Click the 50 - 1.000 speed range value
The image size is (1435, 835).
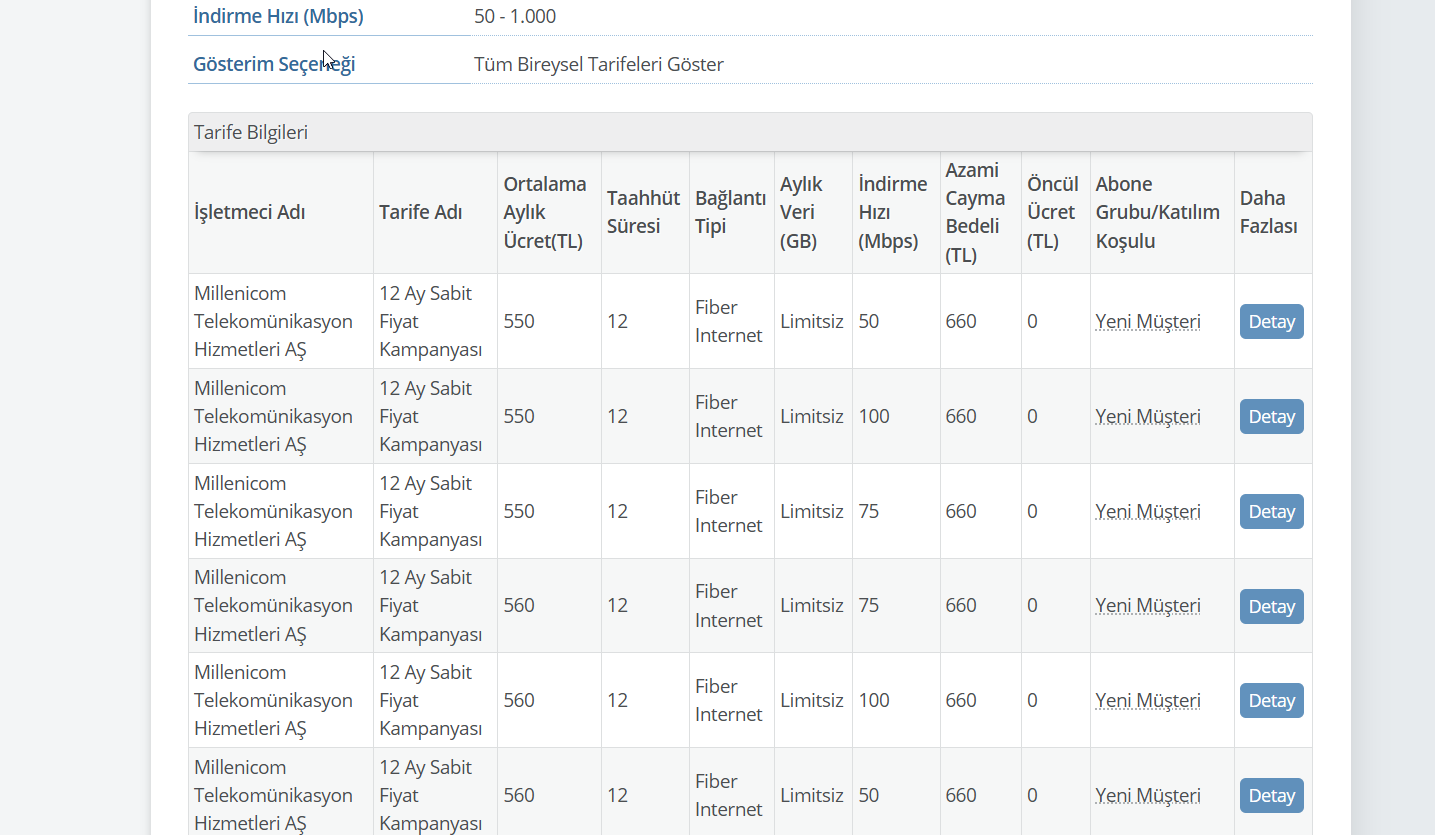pos(515,16)
